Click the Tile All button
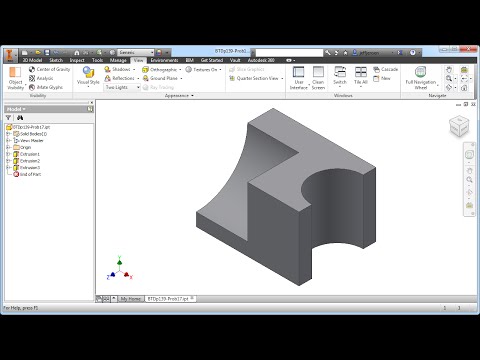Image resolution: width=480 pixels, height=360 pixels. (x=361, y=77)
